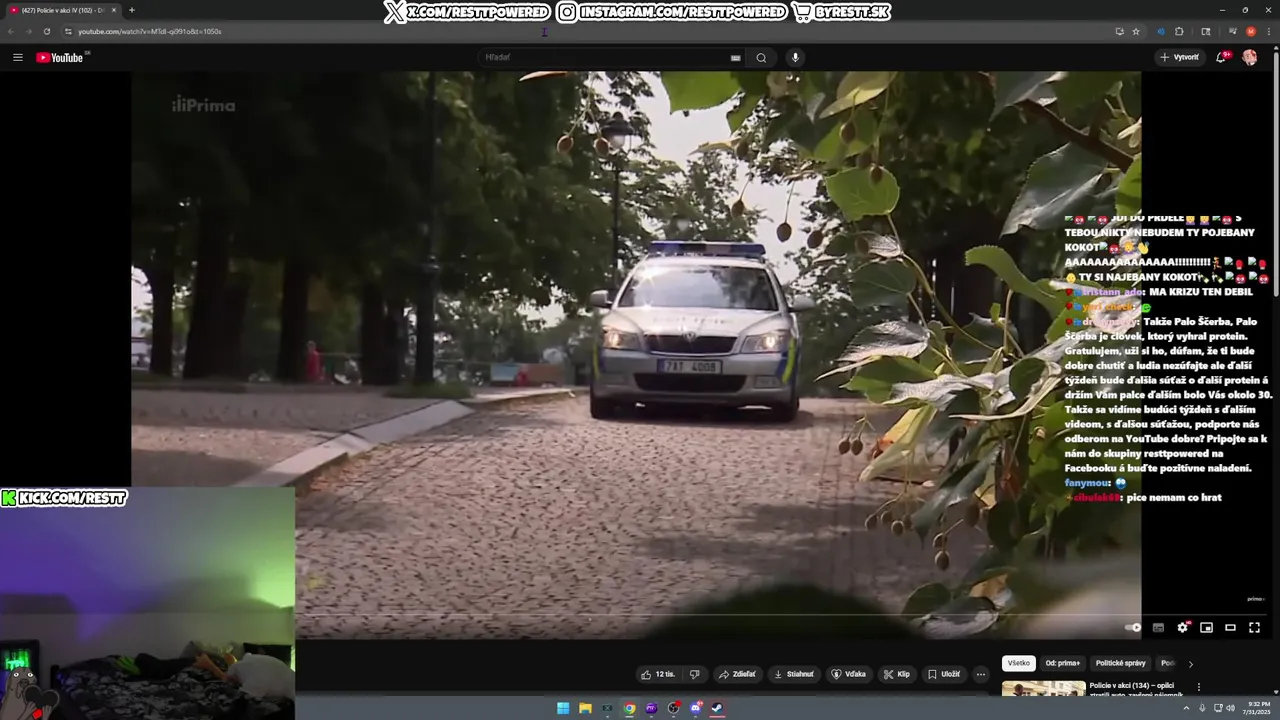Dislike the video with thumbs-down
The image size is (1280, 720).
(x=695, y=674)
